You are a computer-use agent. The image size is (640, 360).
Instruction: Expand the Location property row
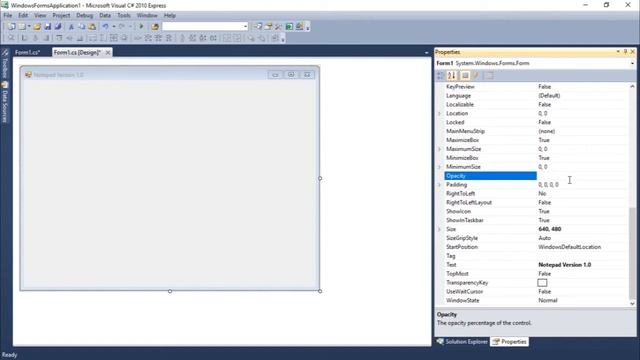click(x=440, y=113)
